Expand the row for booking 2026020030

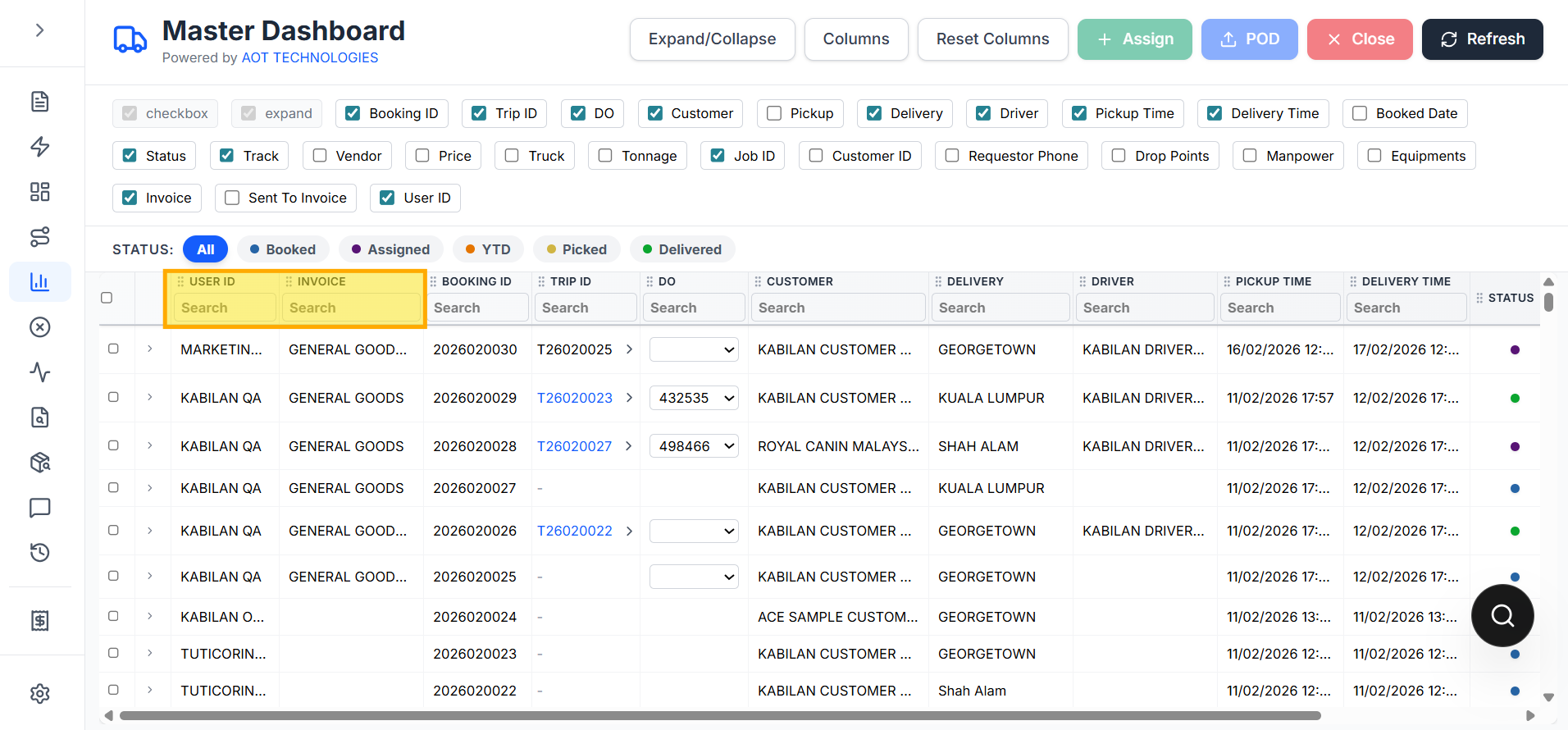coord(150,349)
